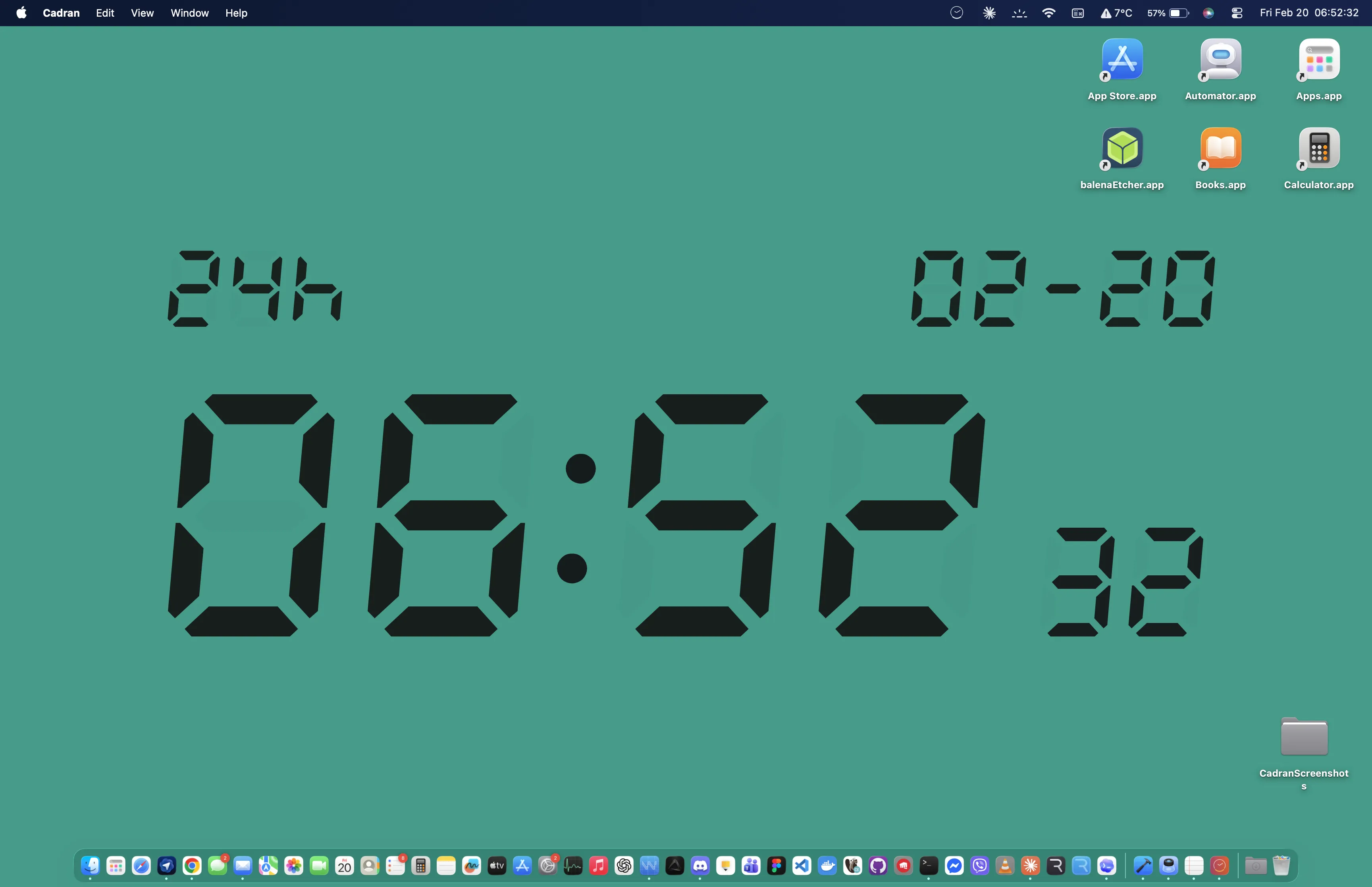Click the 24h format indicator
1372x887 pixels.
[254, 288]
